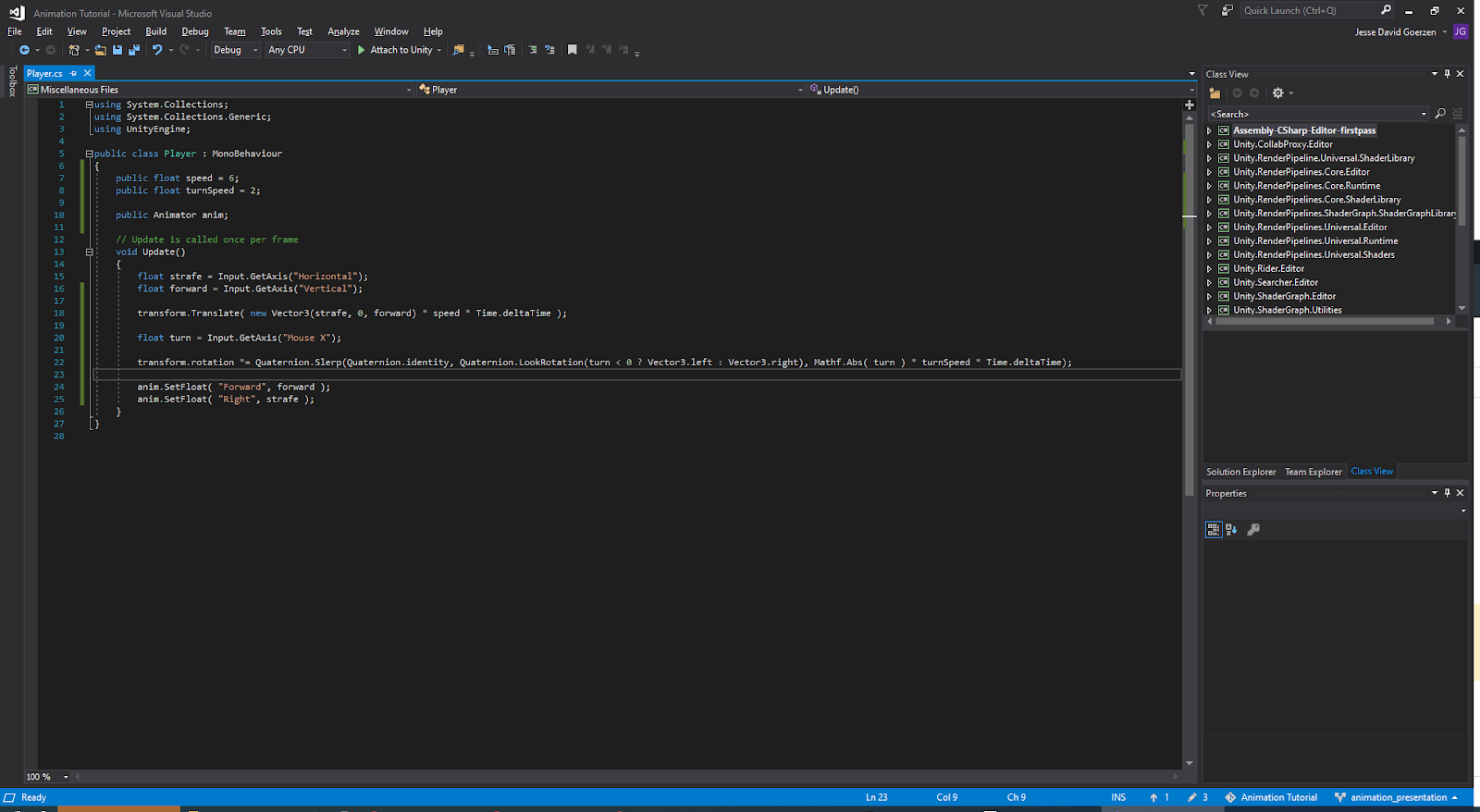Expand Unity.Rider.Editor tree node
Viewport: 1480px width, 812px height.
[x=1209, y=269]
